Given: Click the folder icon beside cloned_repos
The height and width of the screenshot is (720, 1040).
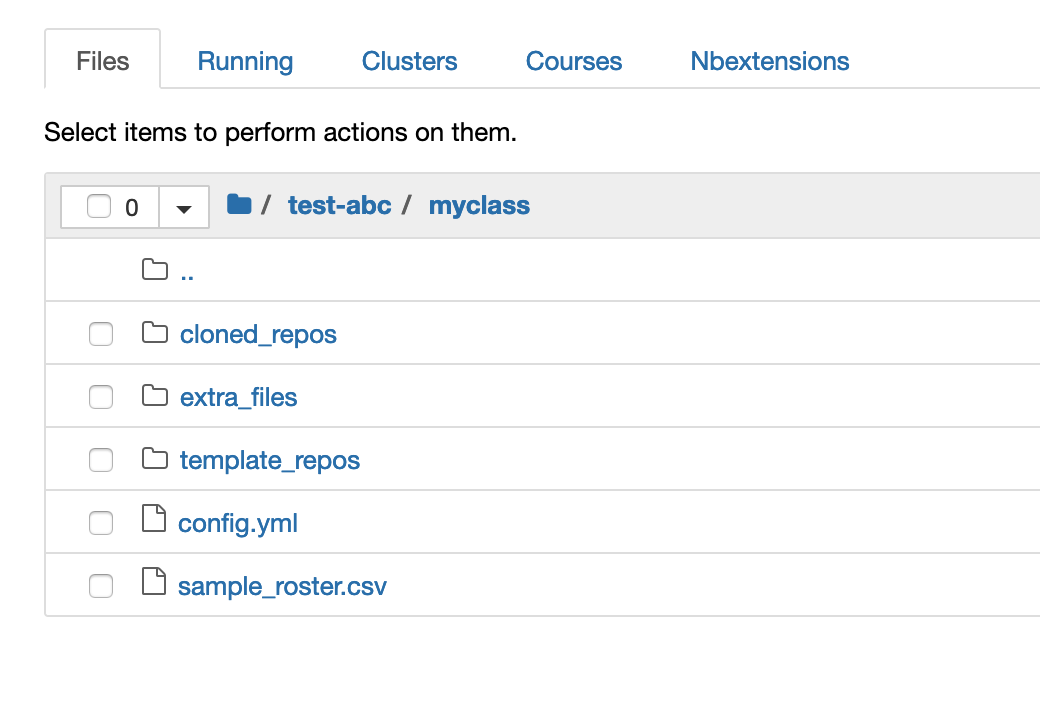Looking at the screenshot, I should (x=155, y=333).
